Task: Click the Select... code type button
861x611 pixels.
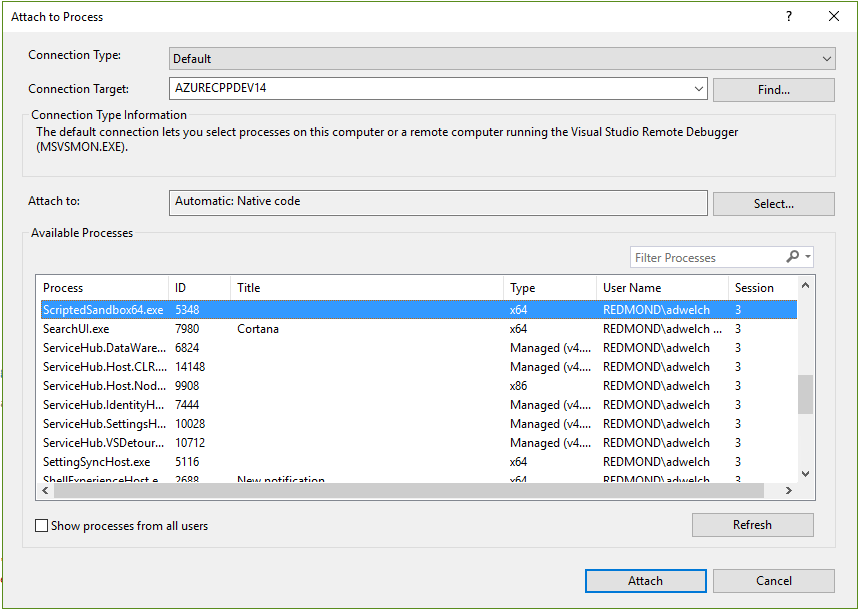Action: (x=773, y=204)
